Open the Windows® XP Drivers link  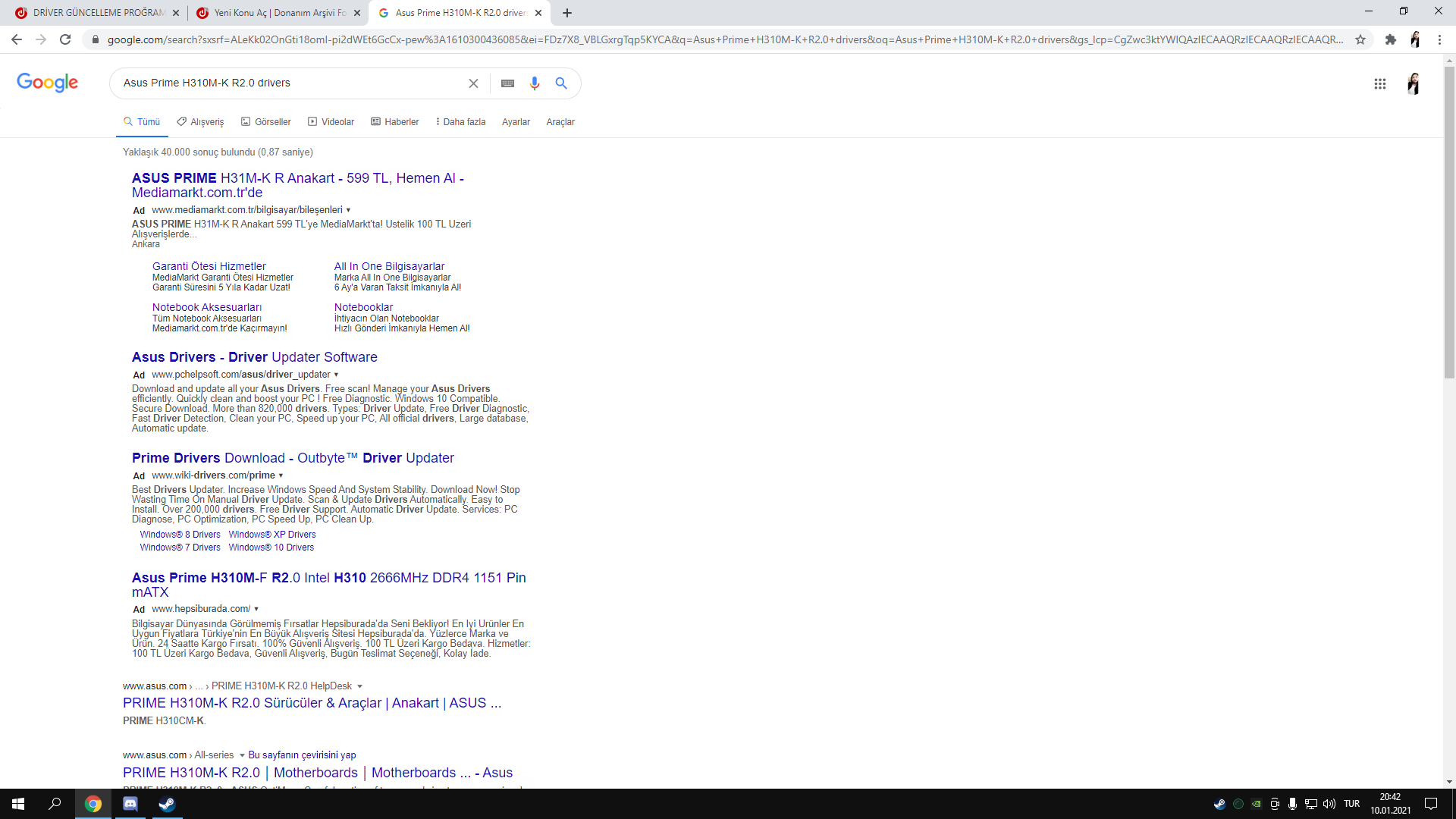tap(272, 535)
